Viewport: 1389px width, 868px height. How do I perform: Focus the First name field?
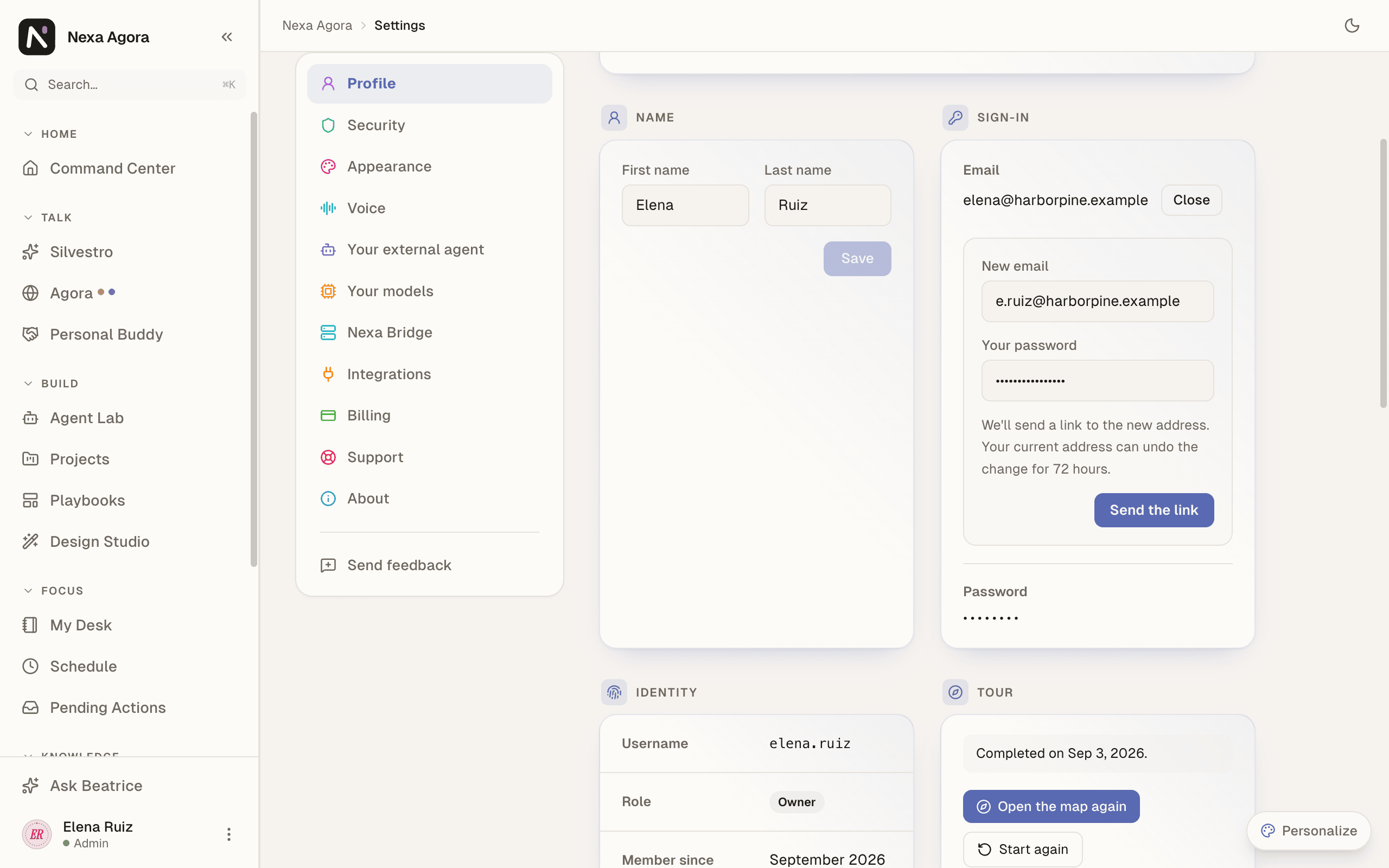(685, 206)
